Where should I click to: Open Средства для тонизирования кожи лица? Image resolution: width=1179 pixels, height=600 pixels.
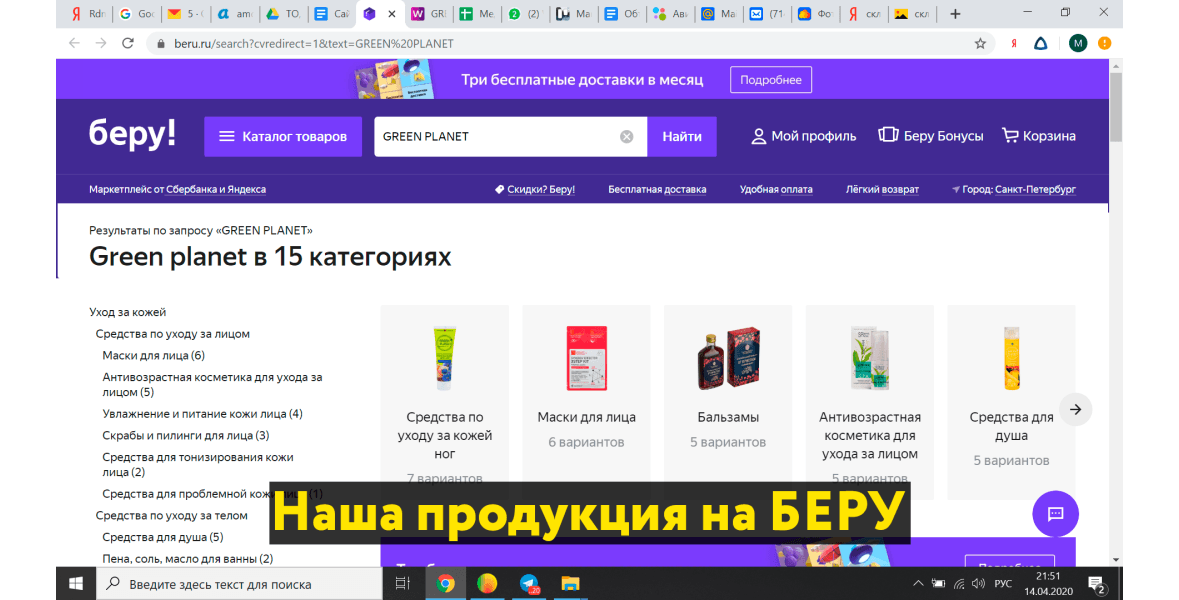click(198, 465)
